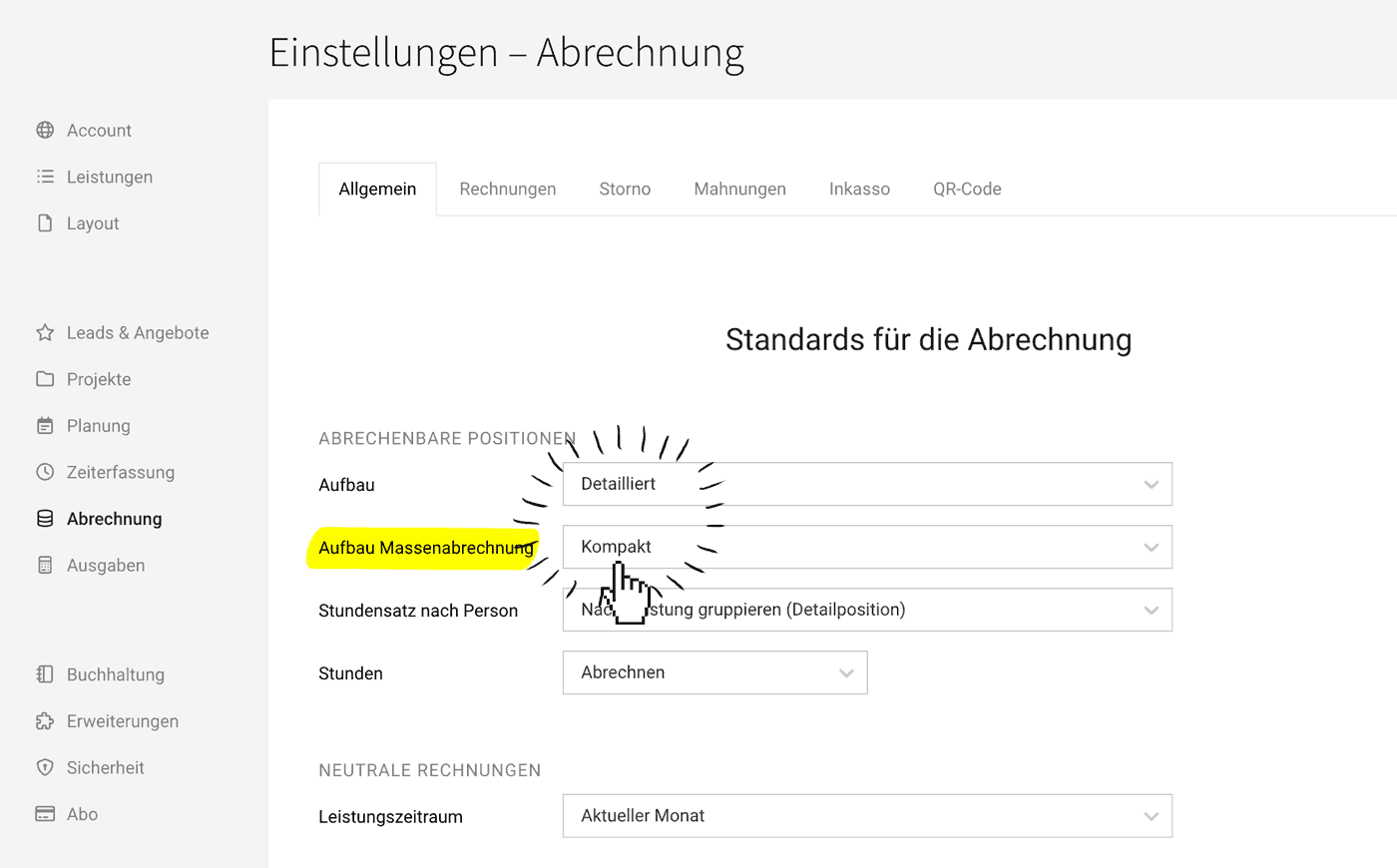
Task: Click the Zeiterfassung clock icon
Action: (45, 472)
